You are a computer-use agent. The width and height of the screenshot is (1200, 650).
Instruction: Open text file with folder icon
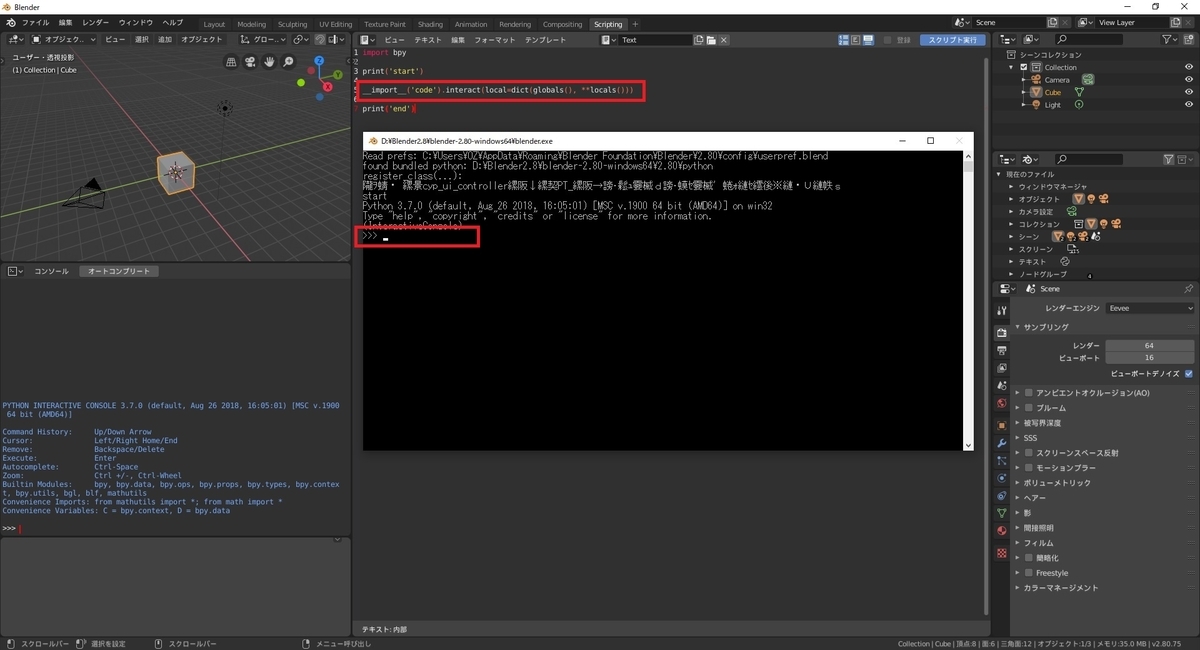pyautogui.click(x=711, y=40)
